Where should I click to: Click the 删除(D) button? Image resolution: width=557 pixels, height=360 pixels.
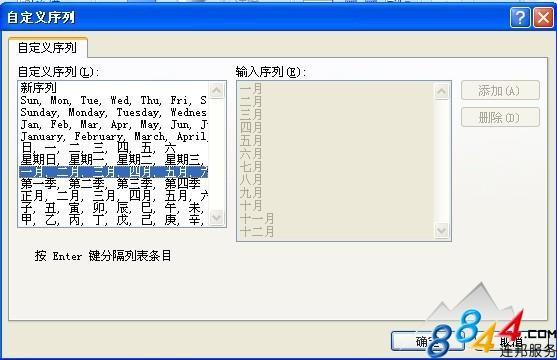500,117
